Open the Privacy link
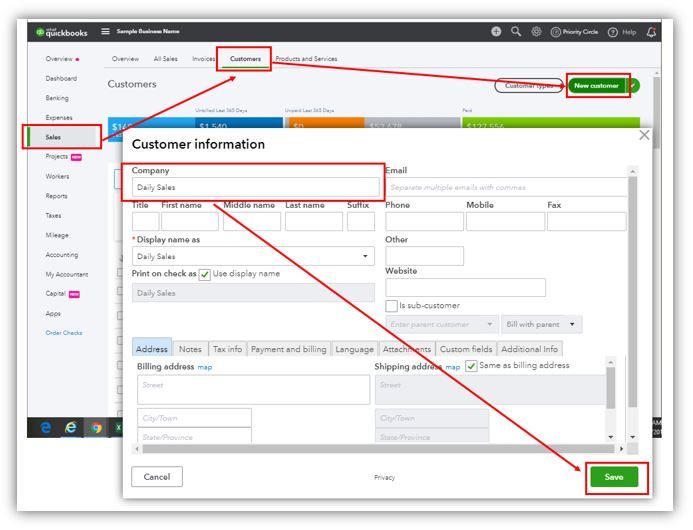The image size is (693, 530). tap(385, 477)
